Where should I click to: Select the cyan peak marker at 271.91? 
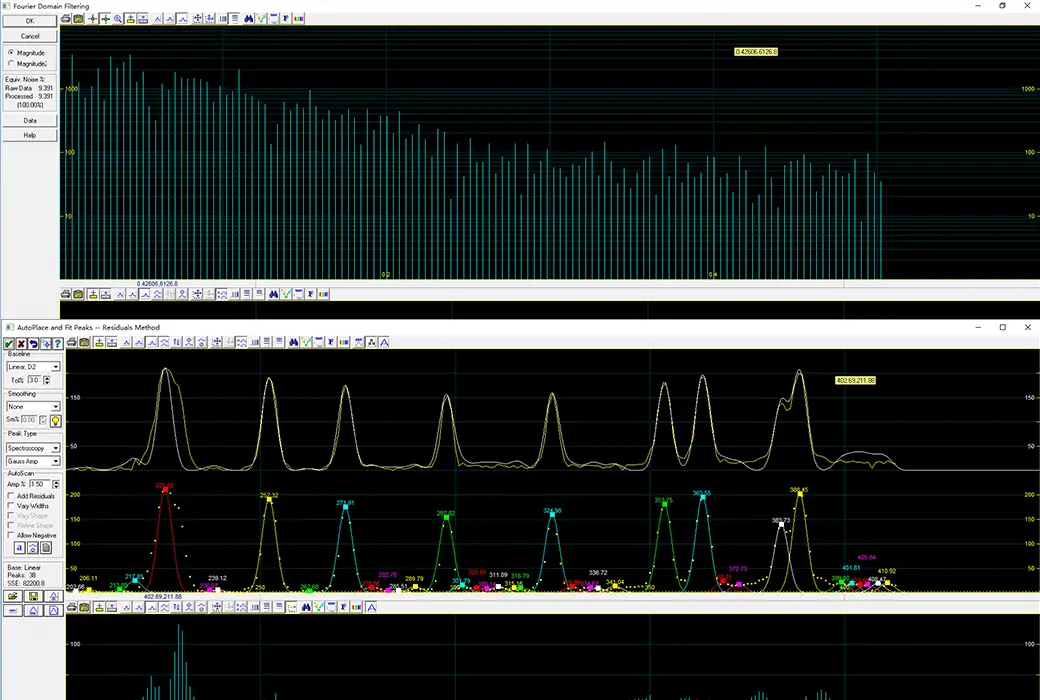point(345,507)
